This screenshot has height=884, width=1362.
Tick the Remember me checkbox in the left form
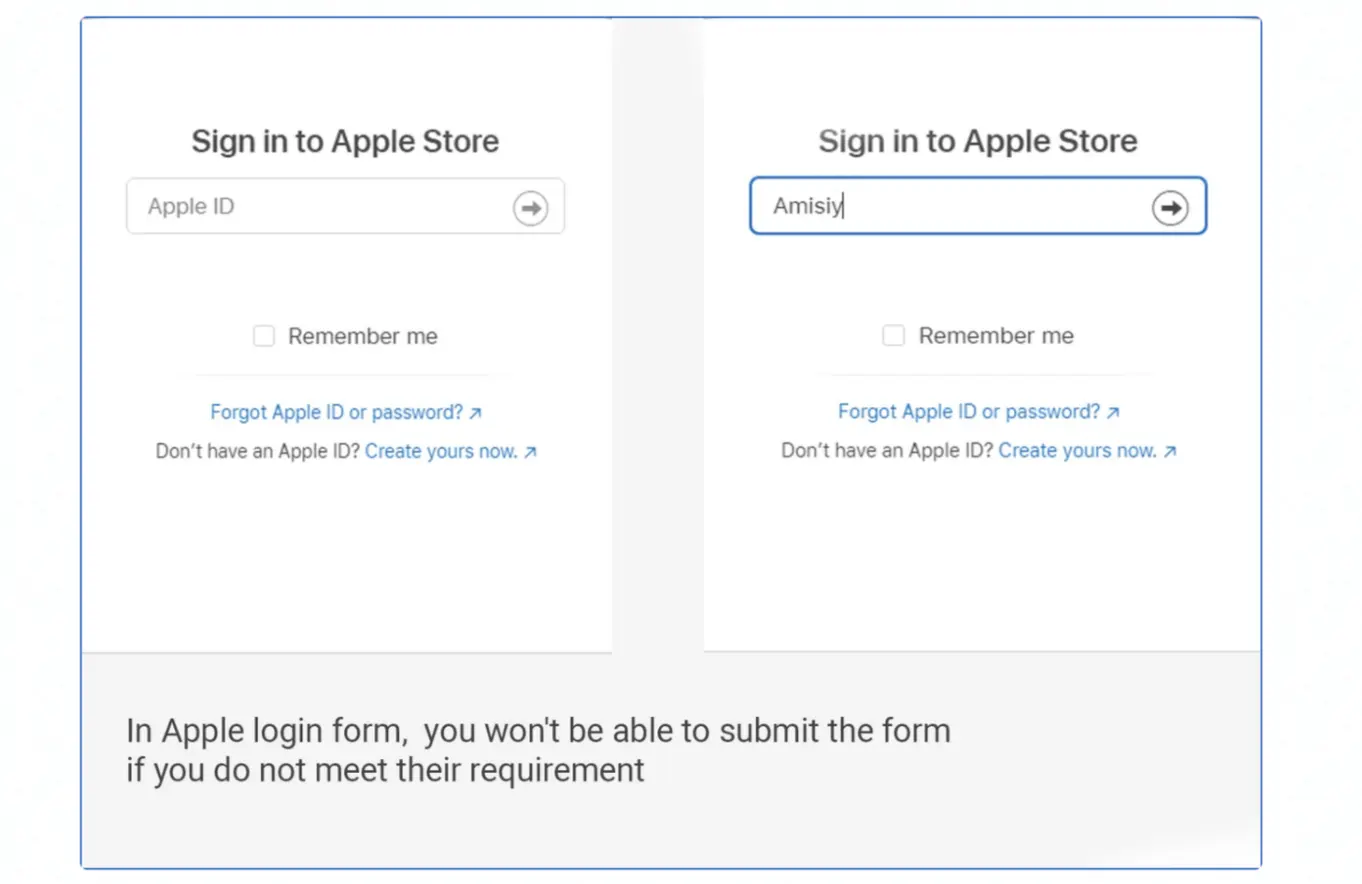click(264, 336)
